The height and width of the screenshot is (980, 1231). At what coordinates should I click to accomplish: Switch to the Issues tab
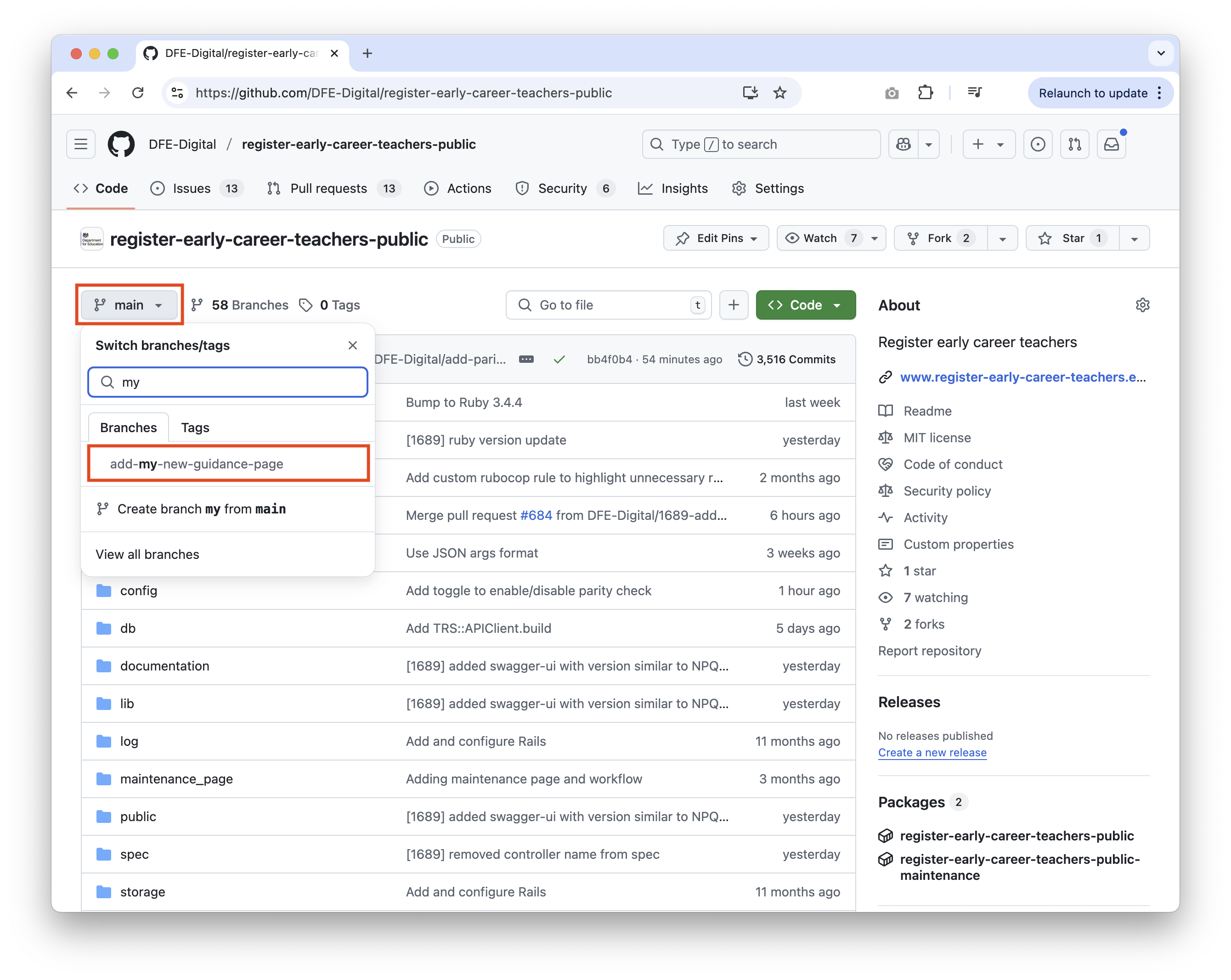click(x=197, y=188)
